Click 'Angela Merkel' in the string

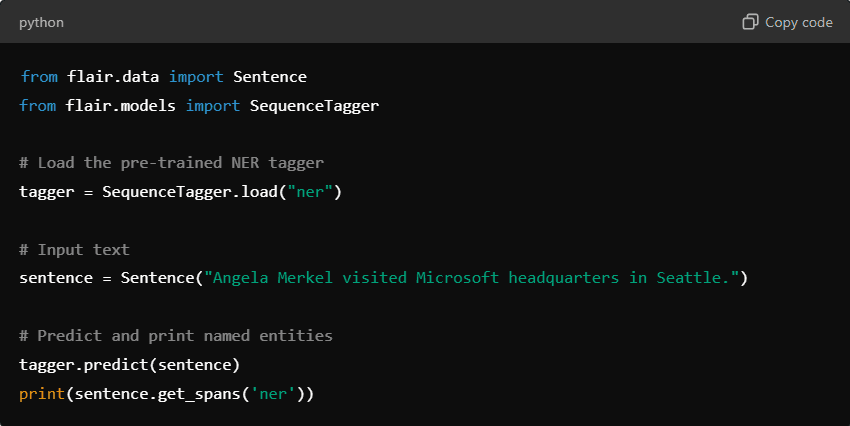point(273,277)
